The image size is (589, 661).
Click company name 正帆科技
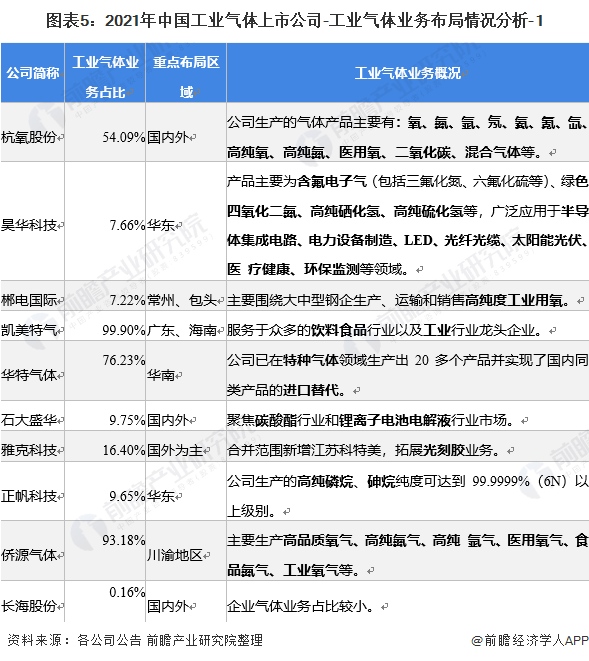point(29,496)
